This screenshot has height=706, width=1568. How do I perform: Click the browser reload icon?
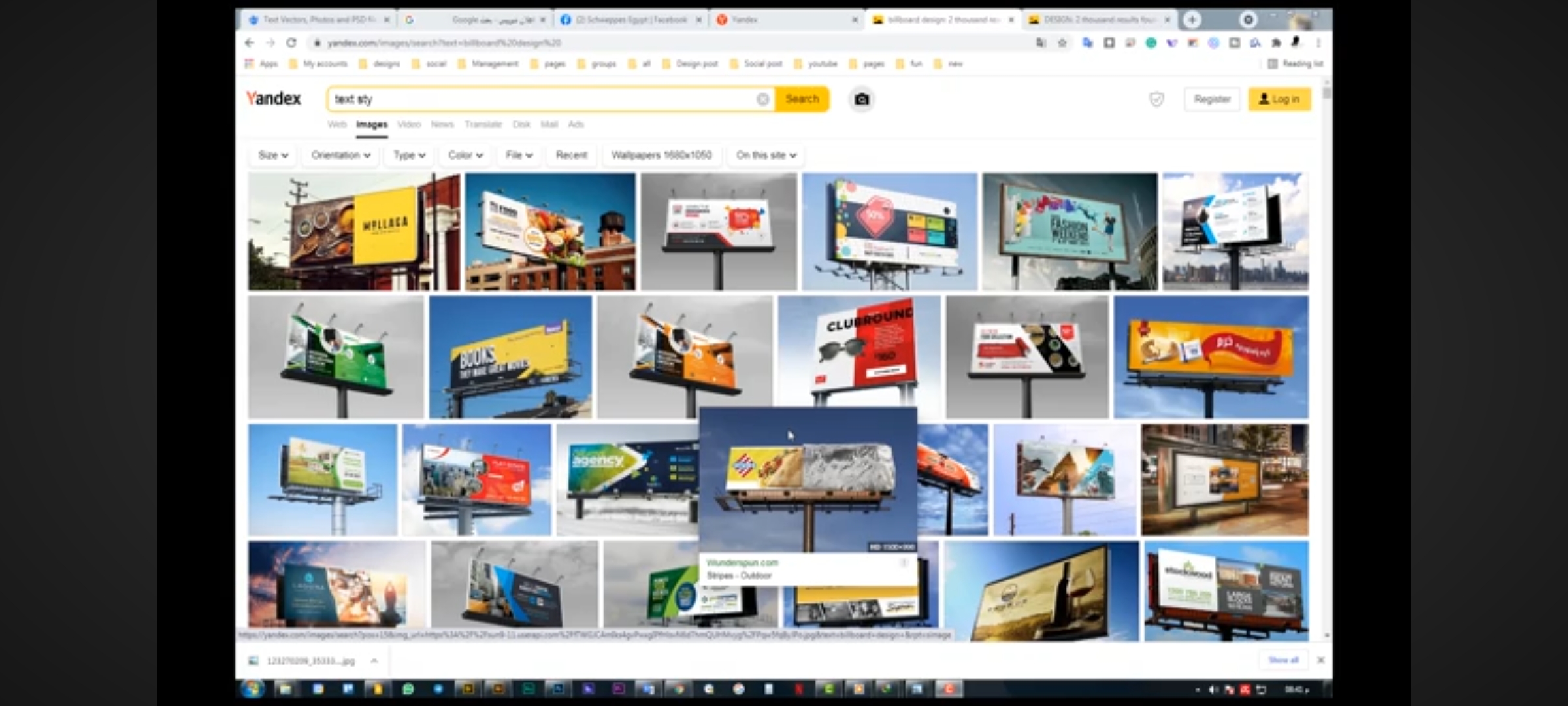291,43
